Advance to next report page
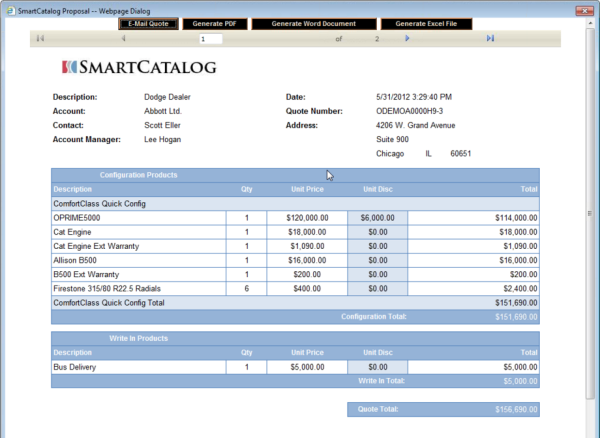 pos(407,39)
